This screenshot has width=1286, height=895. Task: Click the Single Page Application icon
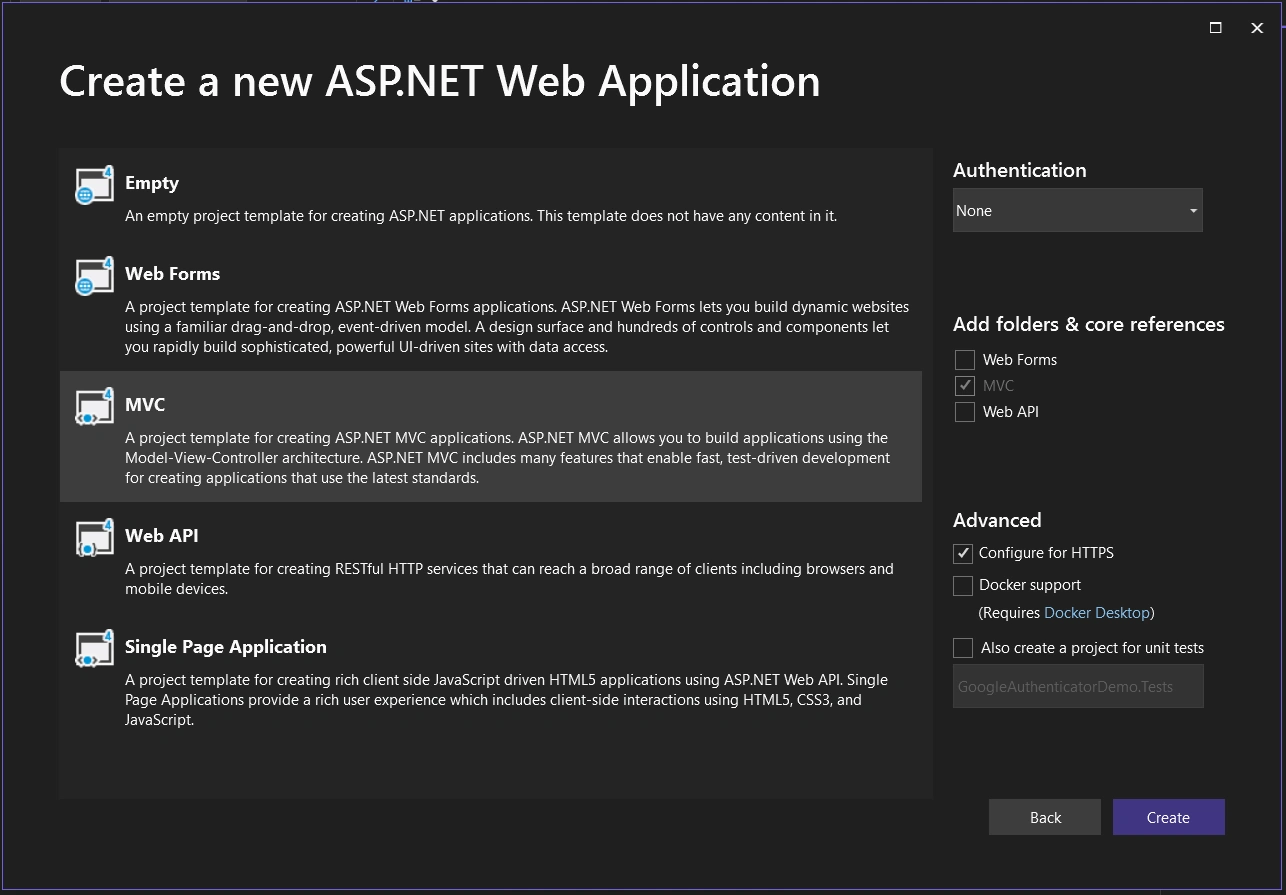[95, 649]
